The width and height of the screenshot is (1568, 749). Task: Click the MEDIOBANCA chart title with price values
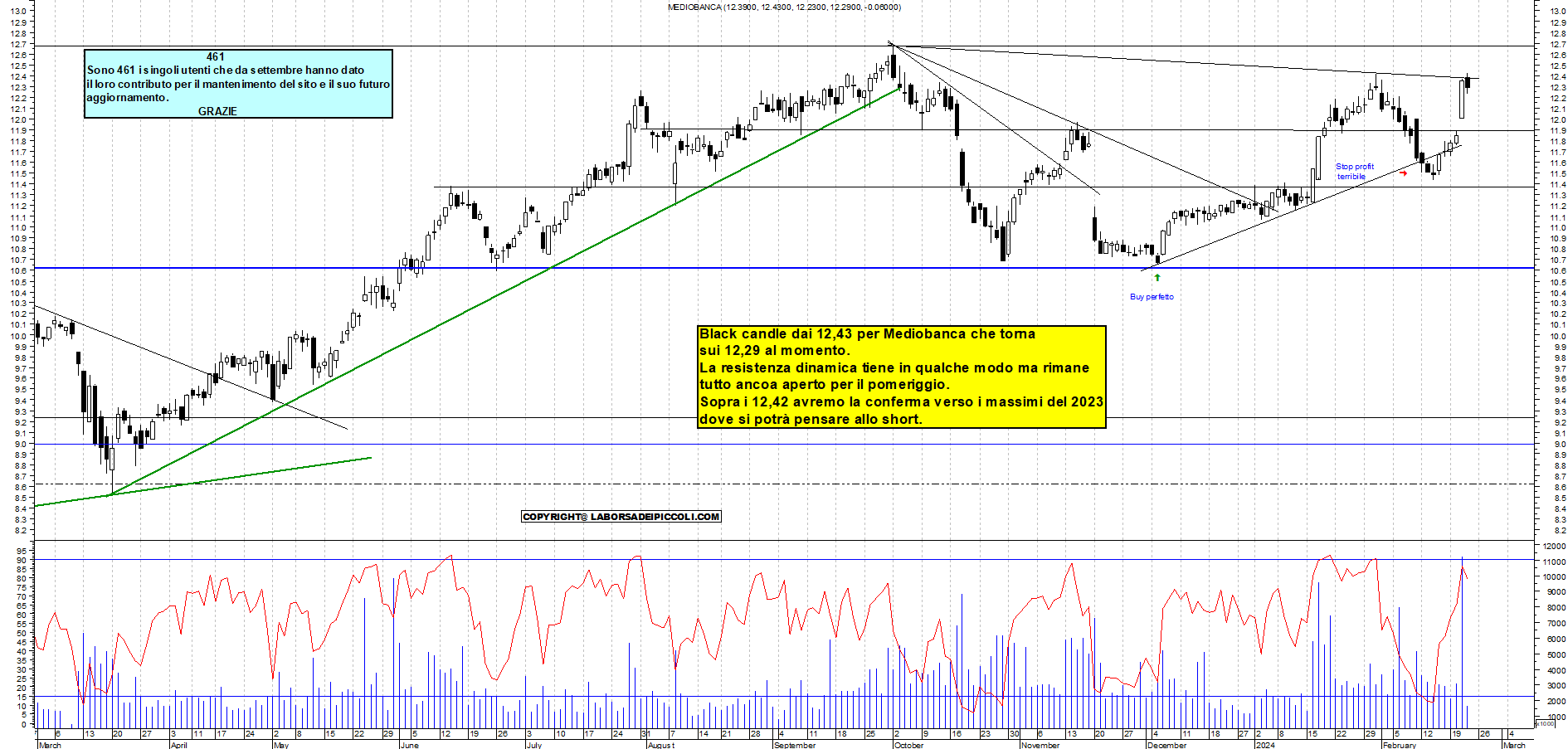[x=784, y=7]
